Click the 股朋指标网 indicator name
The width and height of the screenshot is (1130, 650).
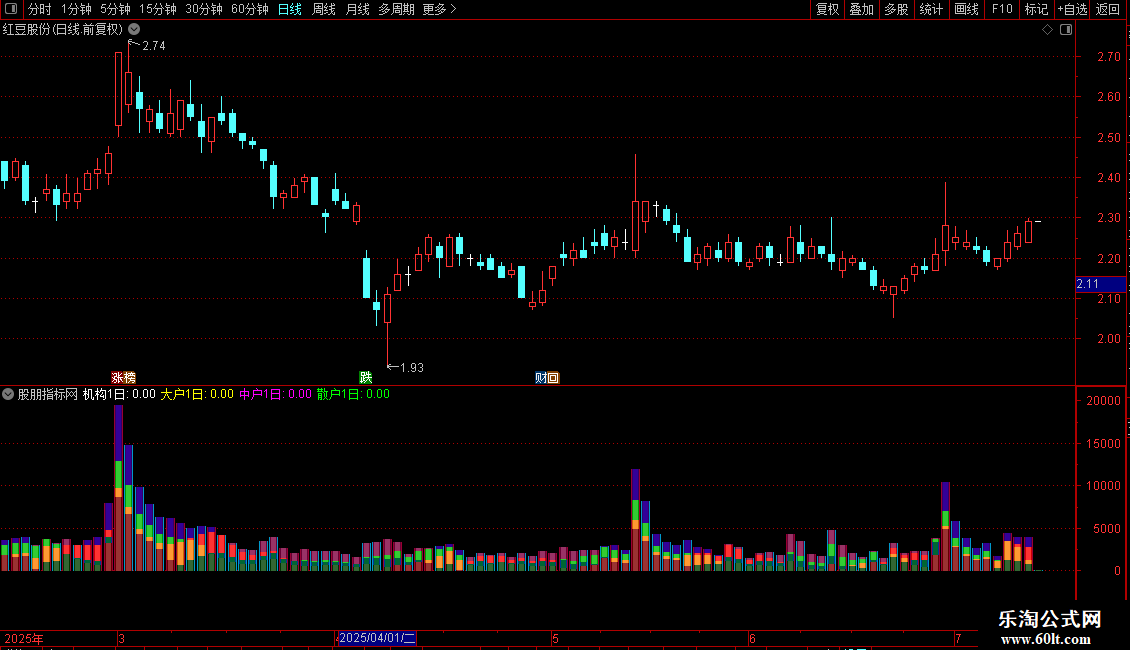pyautogui.click(x=48, y=394)
